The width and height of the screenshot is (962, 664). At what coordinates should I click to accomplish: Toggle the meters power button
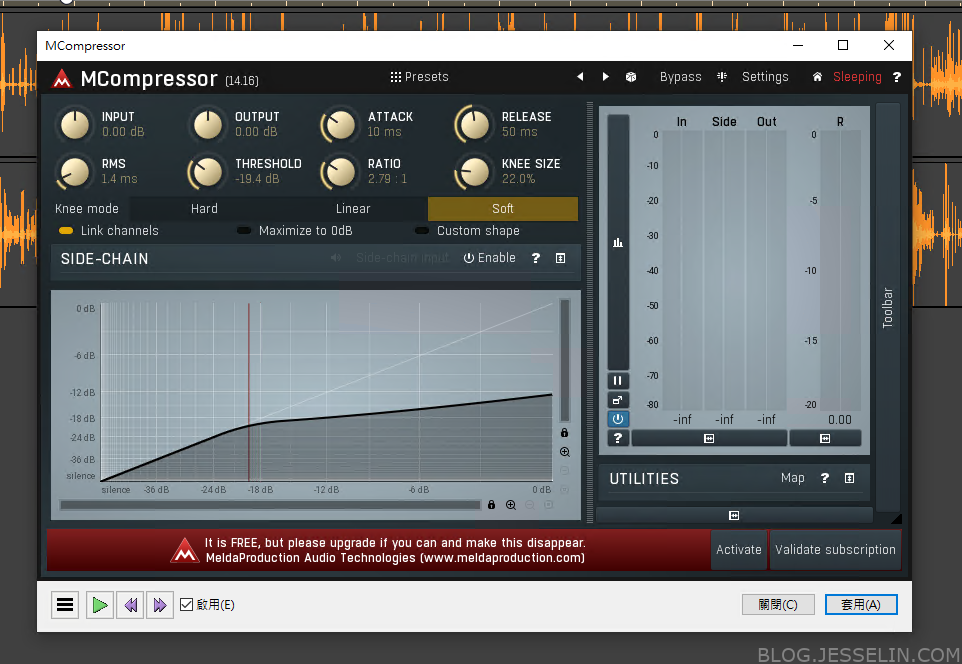point(618,419)
